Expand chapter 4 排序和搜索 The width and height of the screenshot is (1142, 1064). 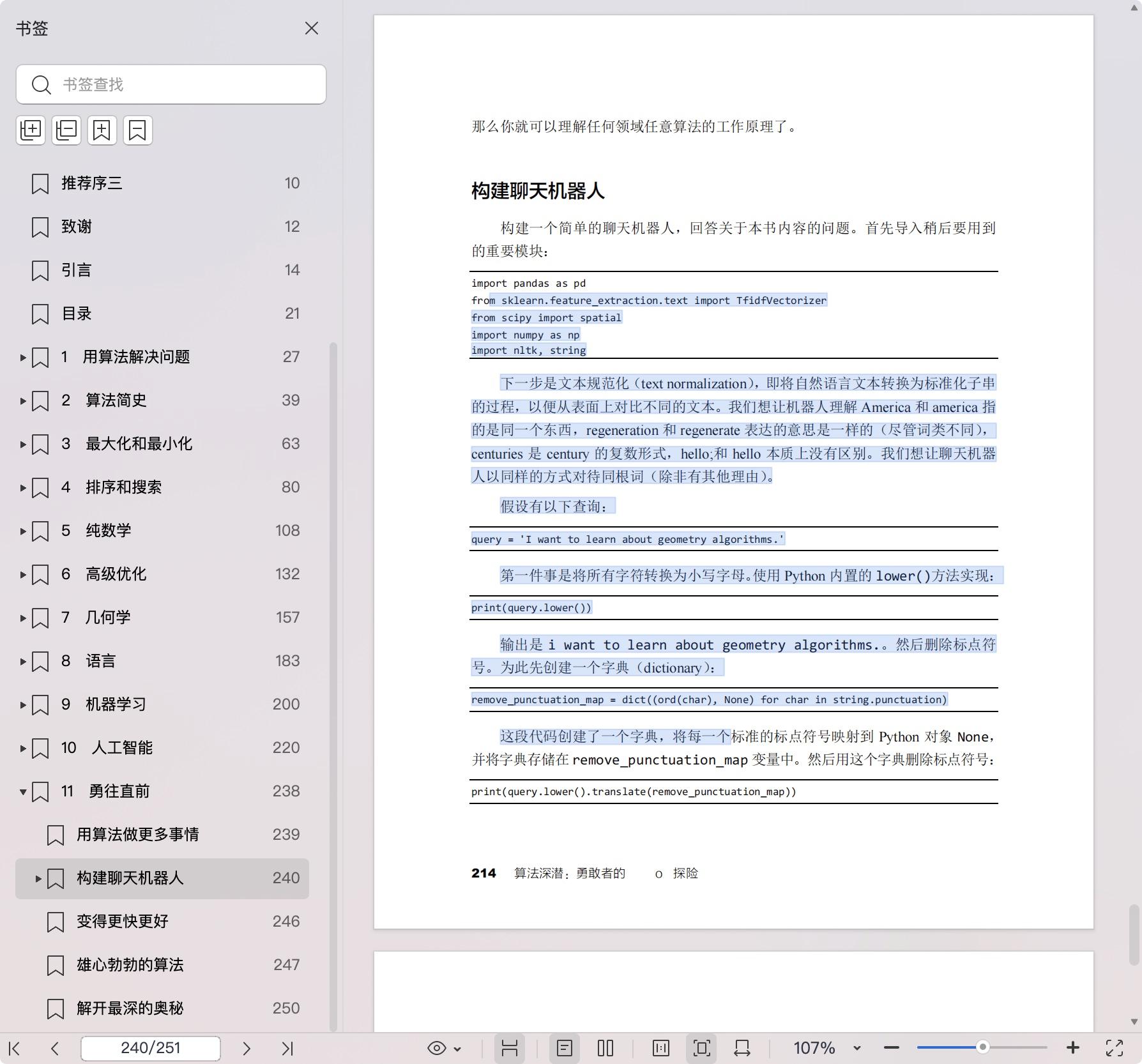23,487
